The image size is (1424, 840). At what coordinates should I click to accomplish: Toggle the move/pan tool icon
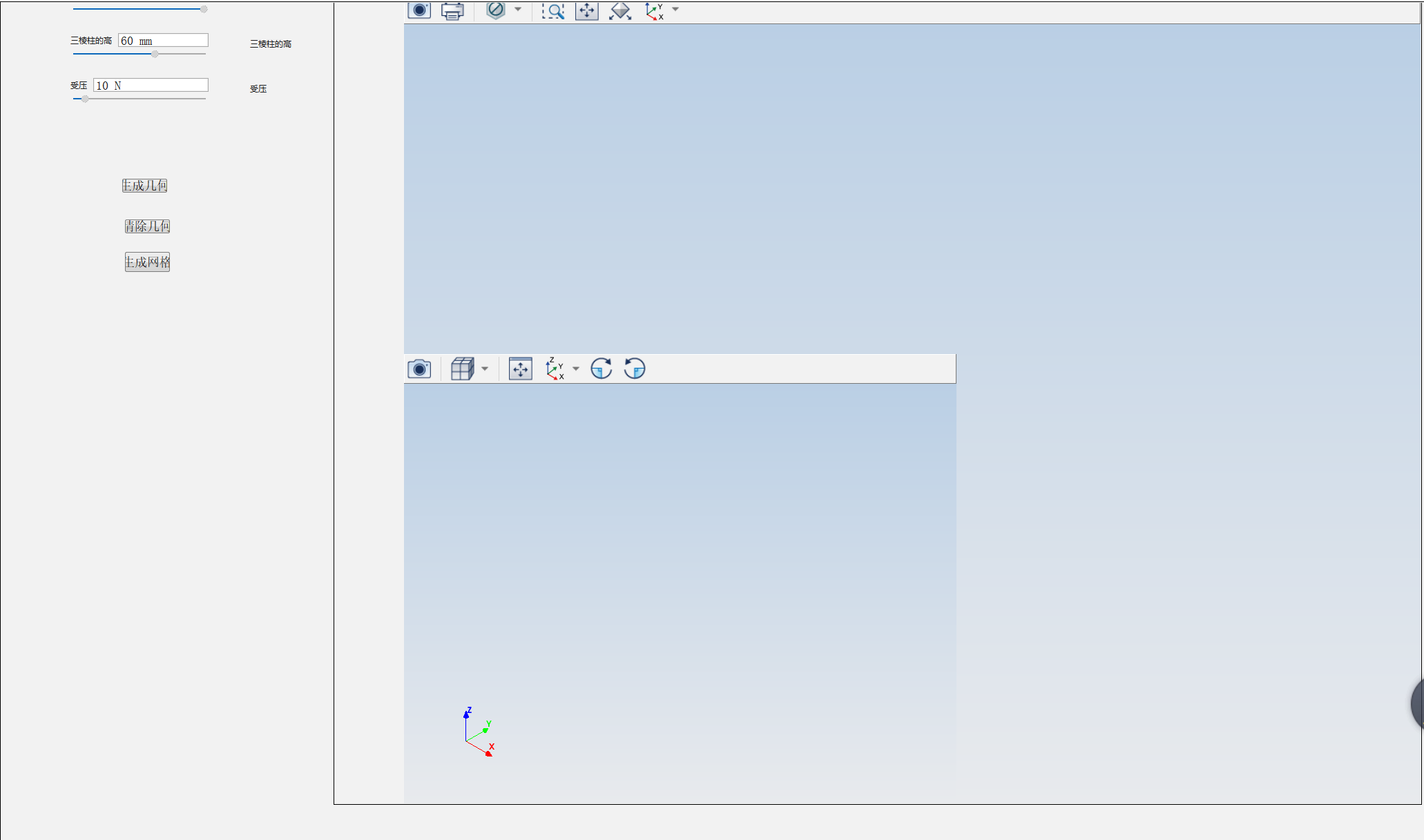tap(587, 11)
